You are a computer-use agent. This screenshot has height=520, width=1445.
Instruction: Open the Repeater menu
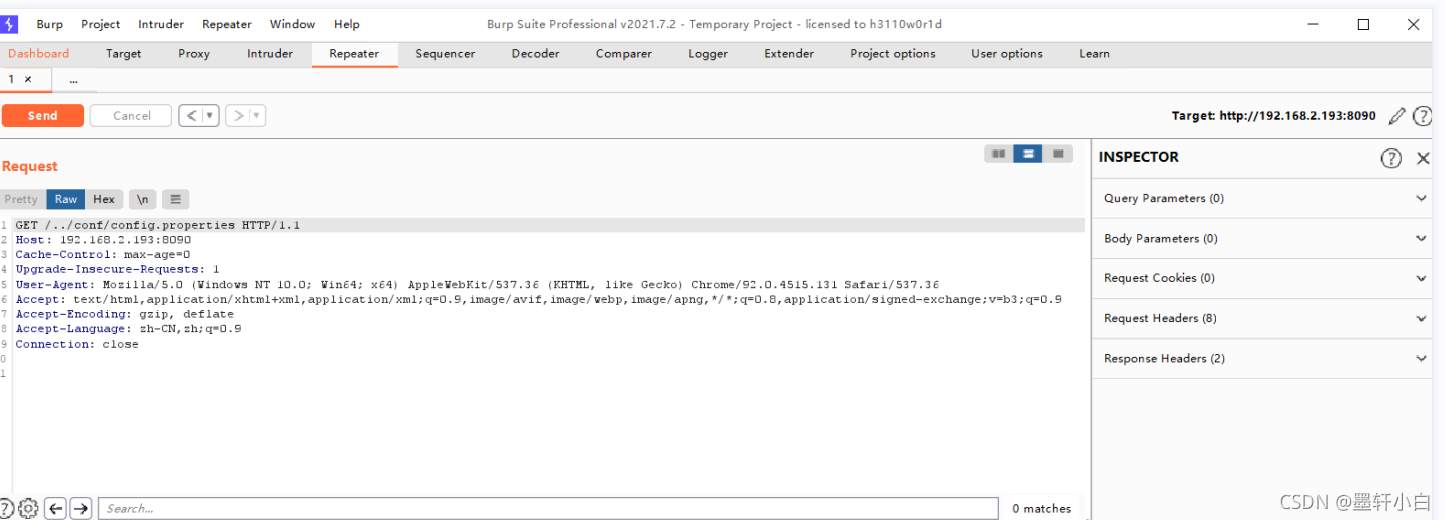click(x=227, y=24)
